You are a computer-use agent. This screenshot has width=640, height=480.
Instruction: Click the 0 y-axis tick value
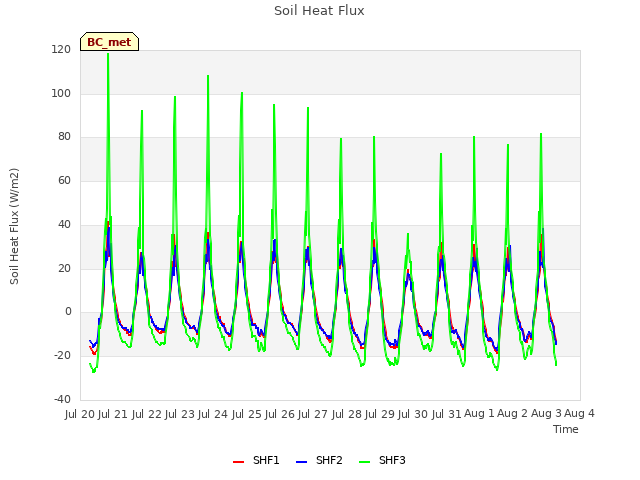(x=68, y=312)
